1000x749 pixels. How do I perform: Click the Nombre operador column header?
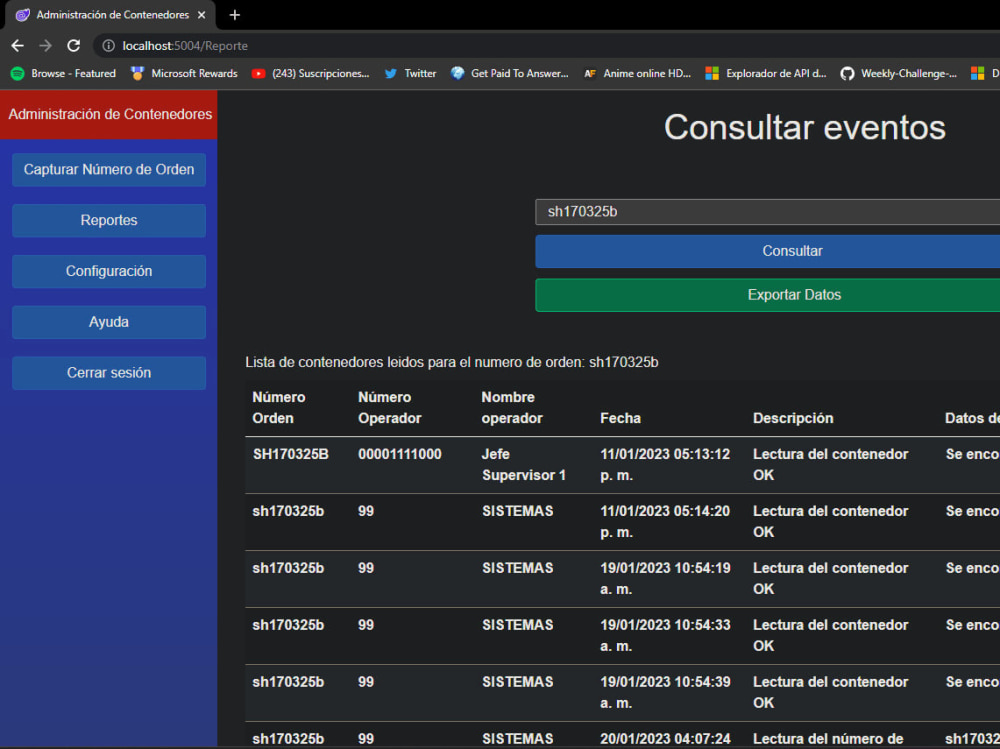[x=512, y=408]
